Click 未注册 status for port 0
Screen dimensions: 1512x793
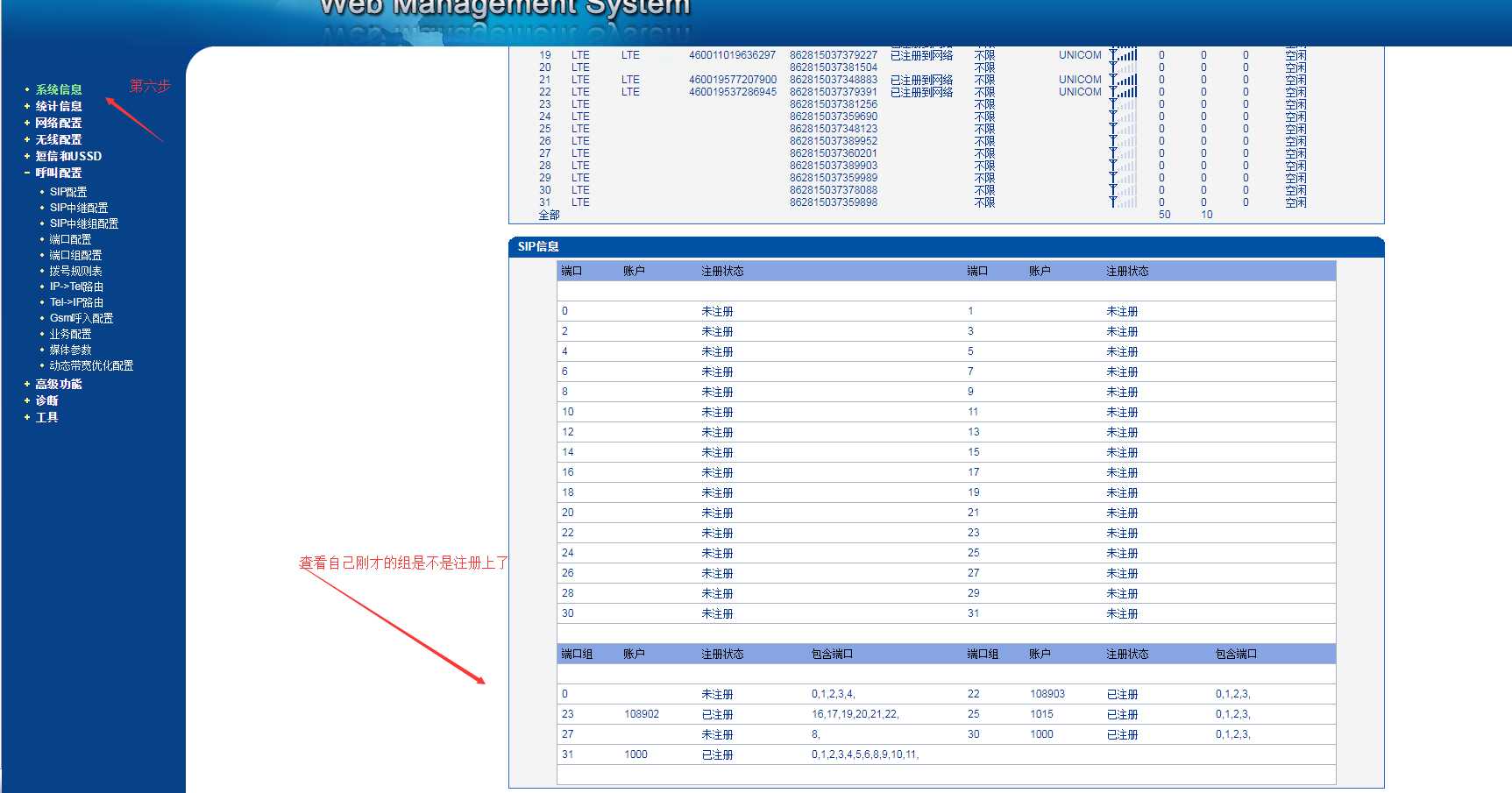pyautogui.click(x=717, y=312)
